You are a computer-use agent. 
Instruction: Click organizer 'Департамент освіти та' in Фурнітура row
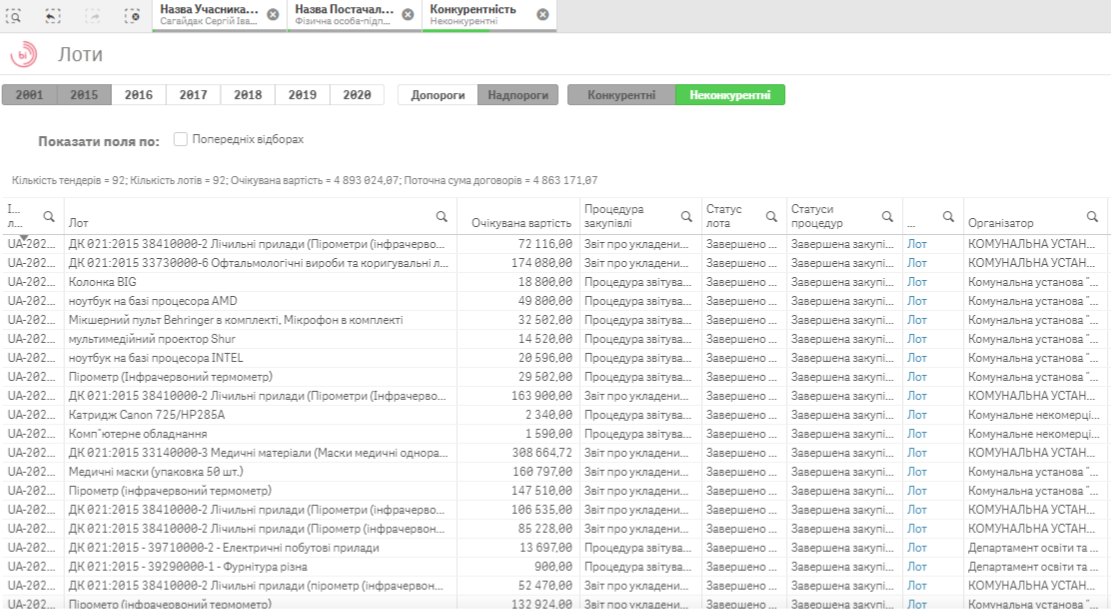coord(1033,567)
